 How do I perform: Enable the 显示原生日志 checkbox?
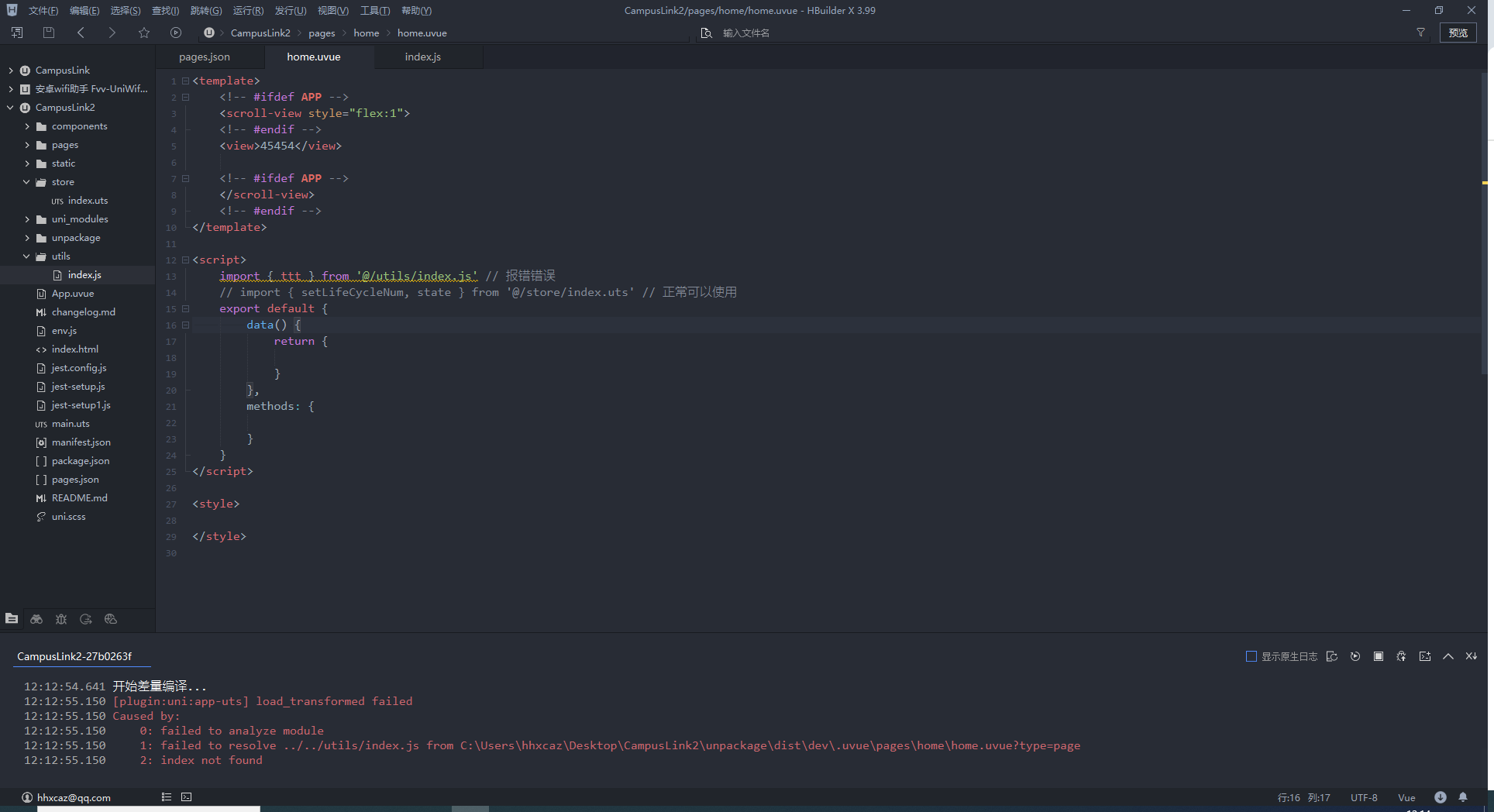[x=1251, y=656]
